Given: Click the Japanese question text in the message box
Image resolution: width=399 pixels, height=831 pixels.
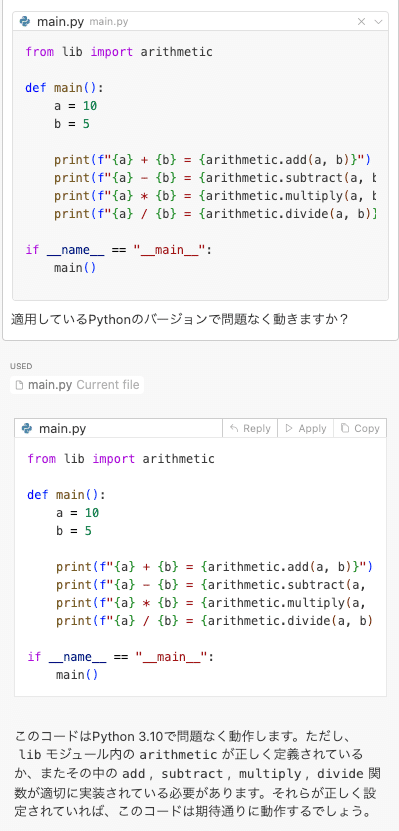Looking at the screenshot, I should click(x=180, y=320).
